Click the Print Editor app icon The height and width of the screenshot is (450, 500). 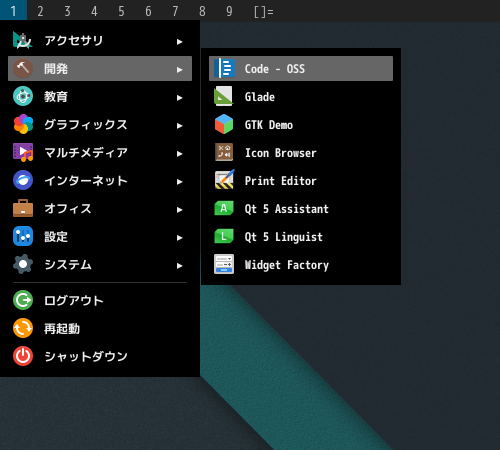pyautogui.click(x=224, y=180)
